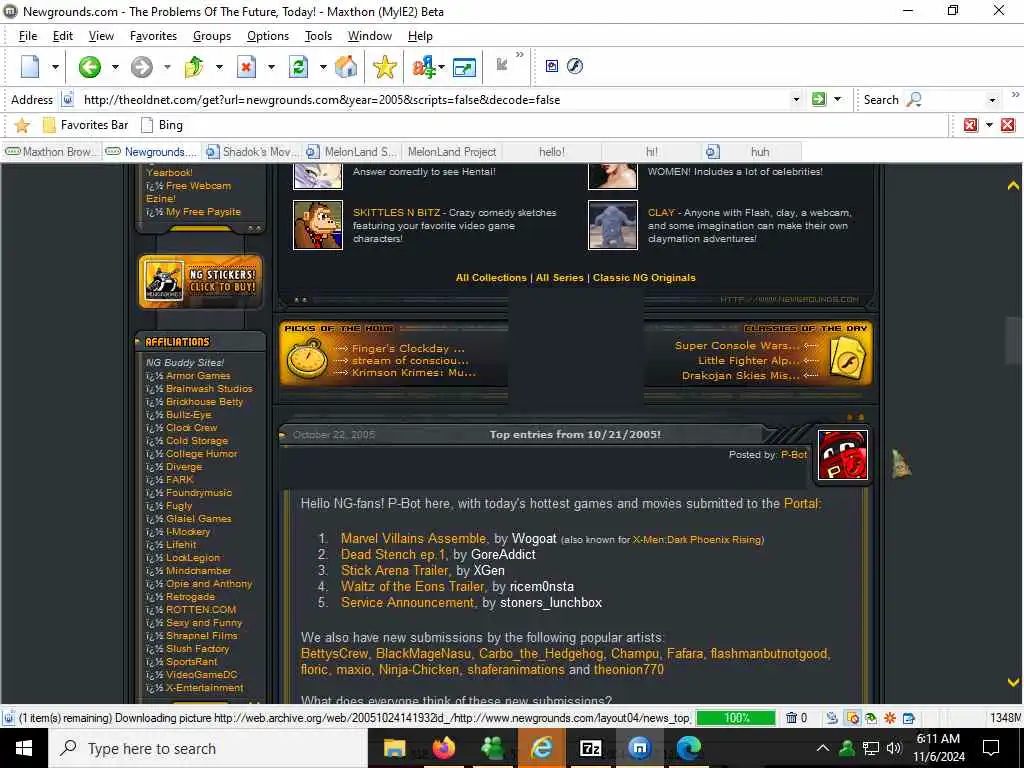Click inside the Address URL field
The height and width of the screenshot is (768, 1024).
click(x=431, y=100)
